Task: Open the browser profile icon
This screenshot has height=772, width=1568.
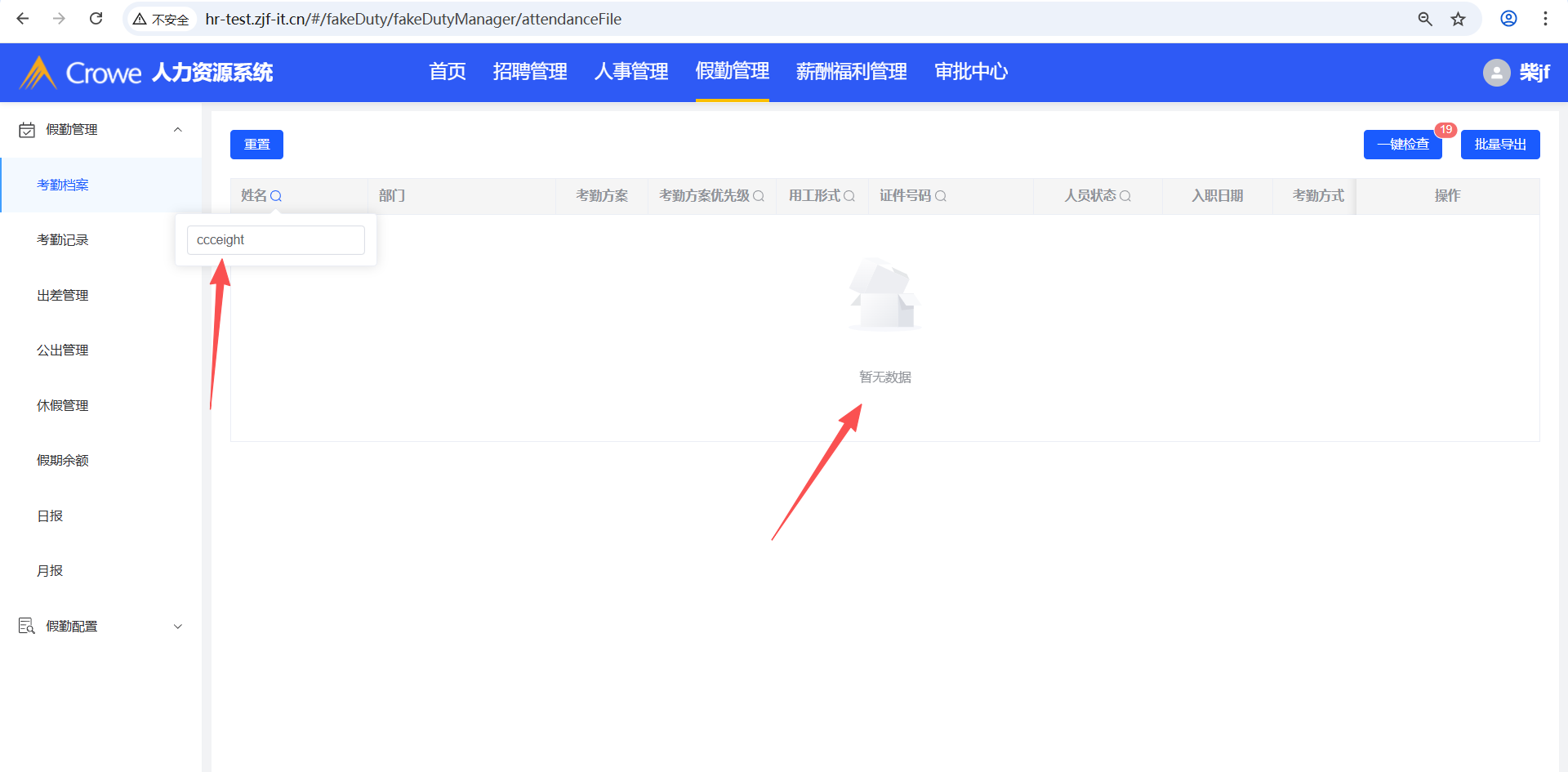Action: click(1508, 19)
